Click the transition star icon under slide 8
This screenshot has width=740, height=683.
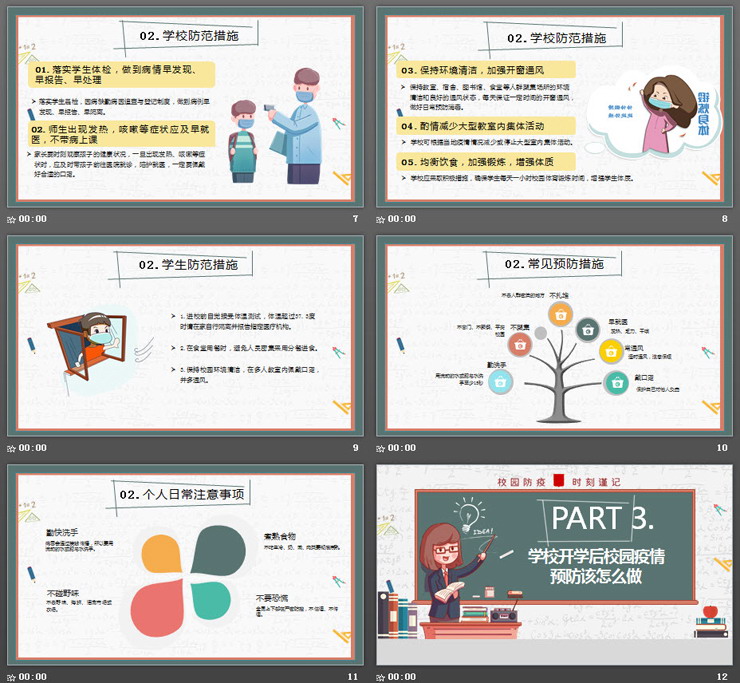pos(380,219)
